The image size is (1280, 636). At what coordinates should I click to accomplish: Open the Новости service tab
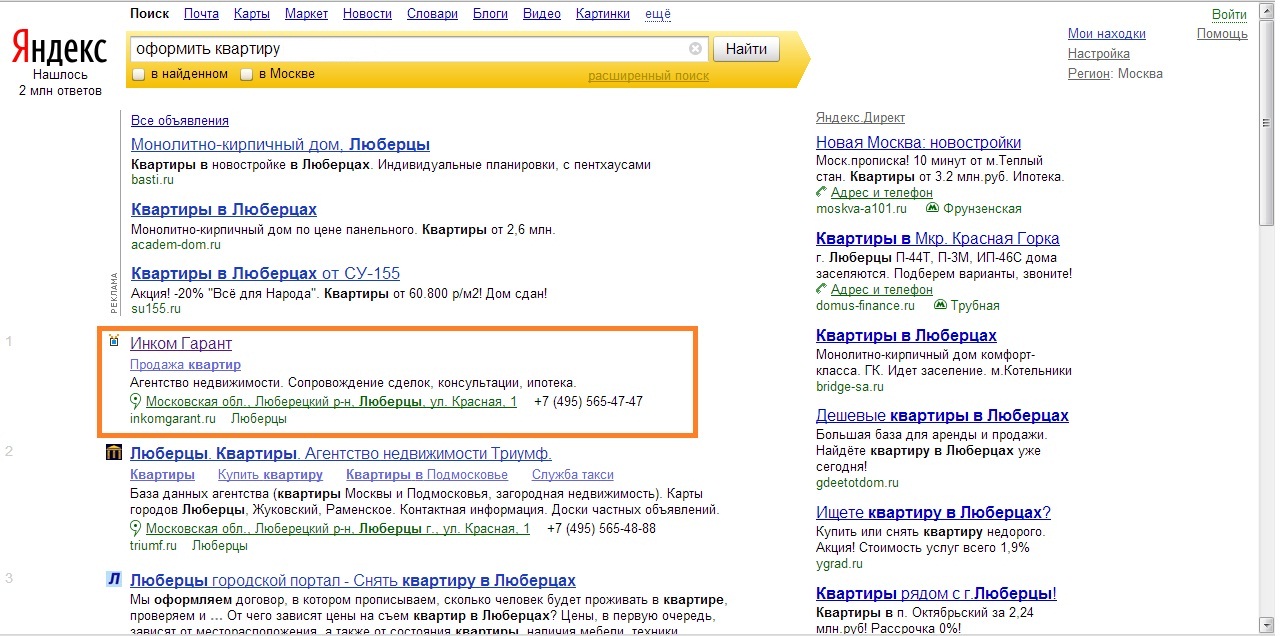(367, 14)
